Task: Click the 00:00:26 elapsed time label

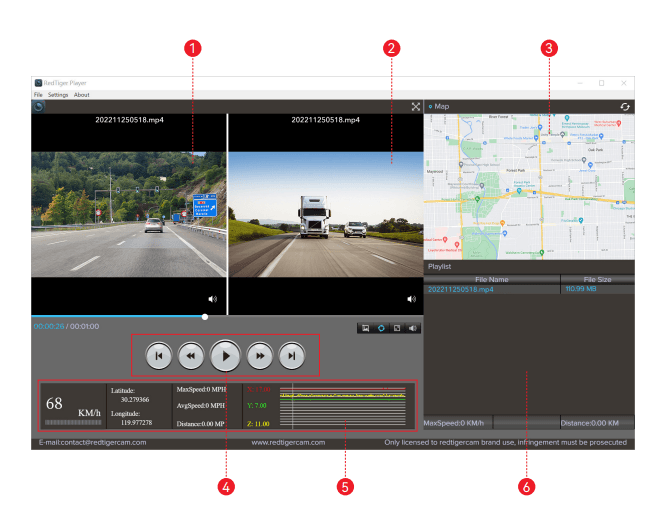Action: tap(49, 327)
